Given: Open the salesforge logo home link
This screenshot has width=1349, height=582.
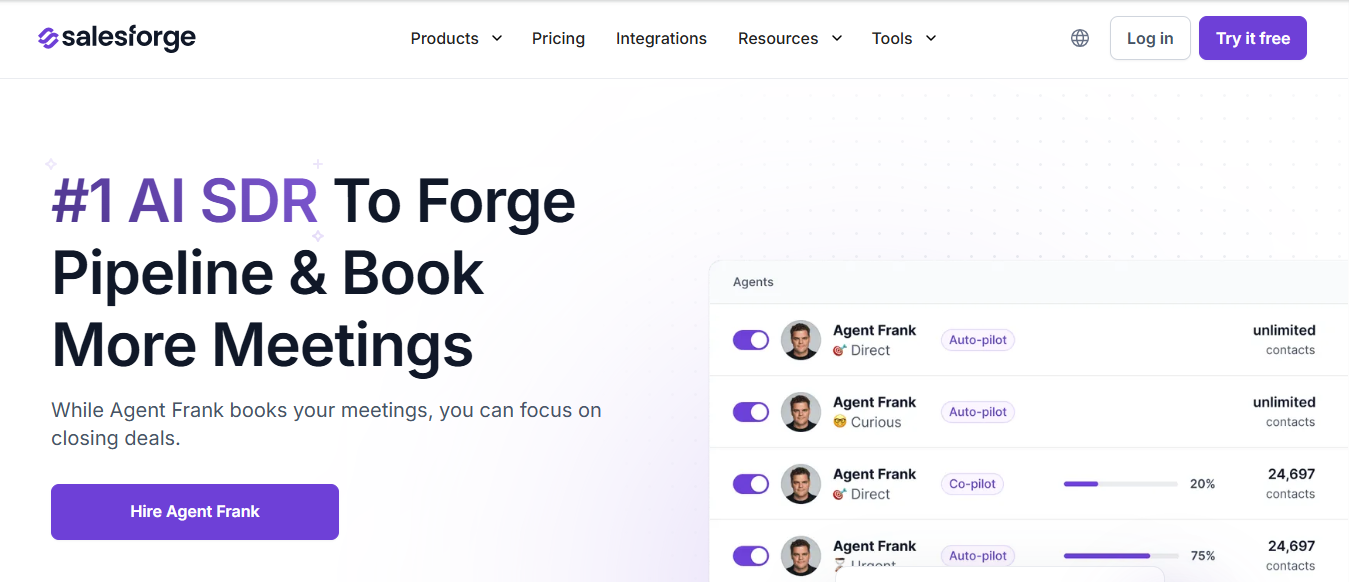Looking at the screenshot, I should (x=117, y=38).
